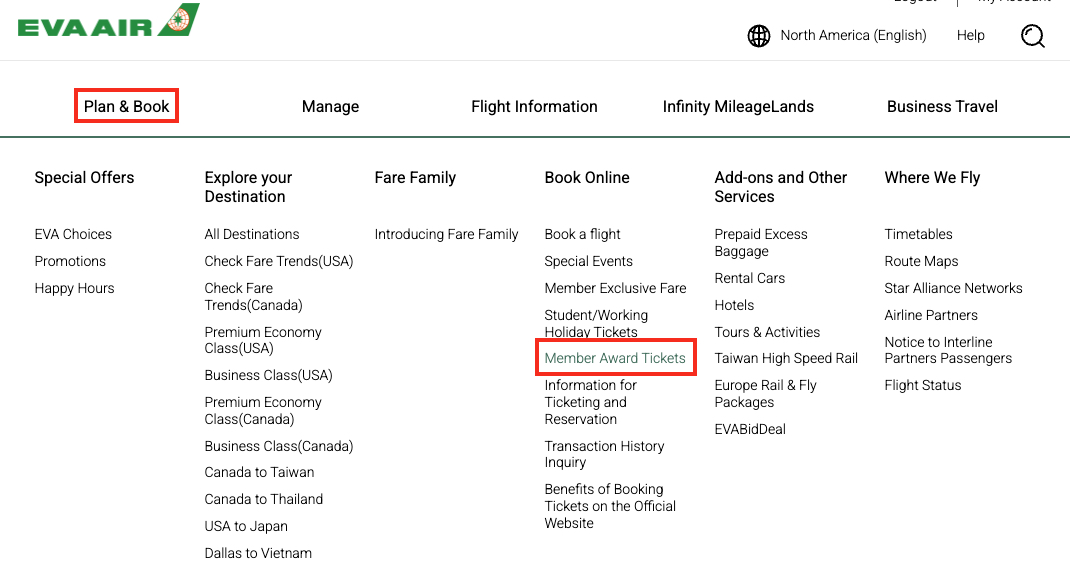
Task: Open the Infinity MileageLands menu
Action: click(738, 106)
